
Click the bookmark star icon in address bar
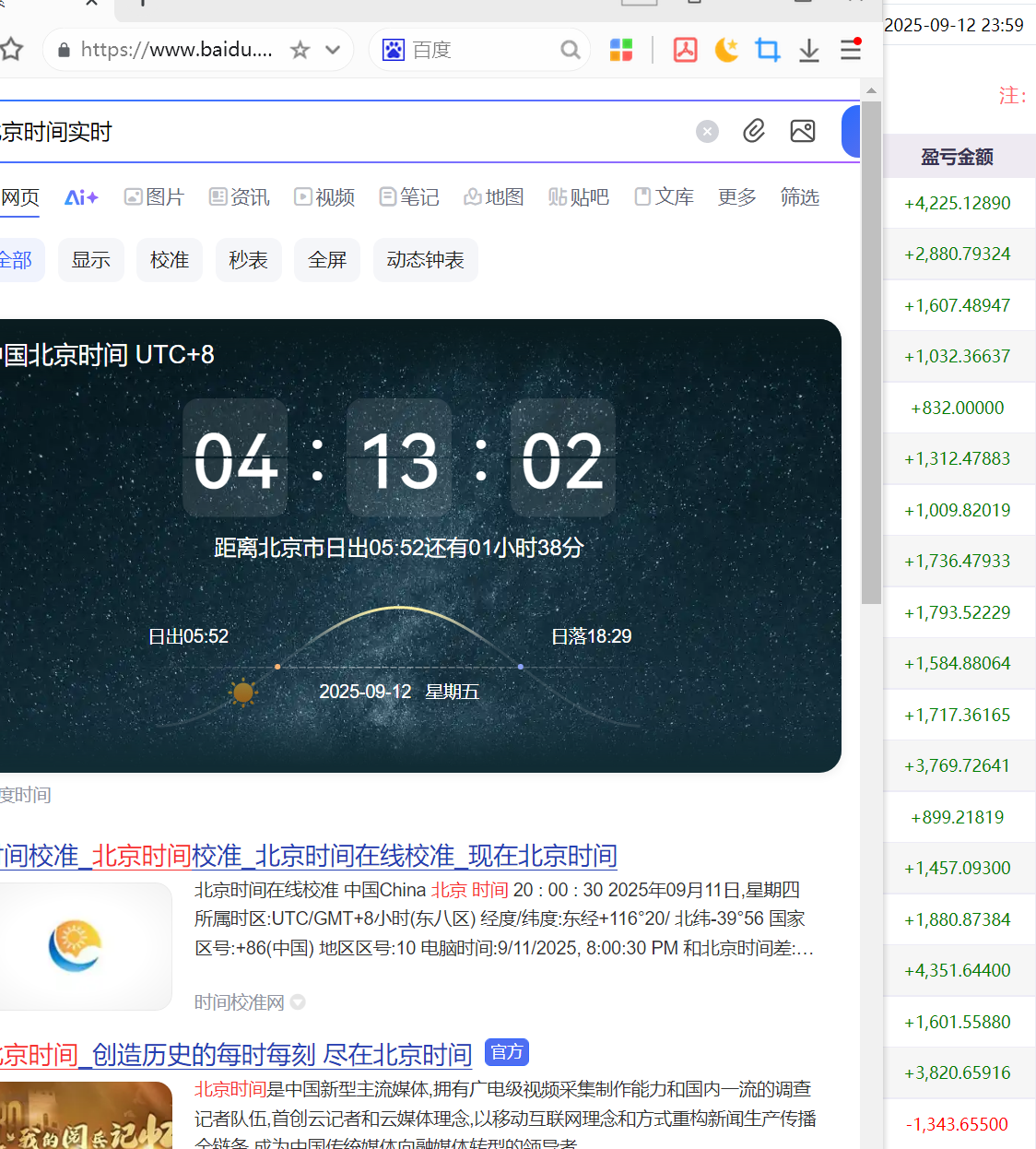[300, 50]
